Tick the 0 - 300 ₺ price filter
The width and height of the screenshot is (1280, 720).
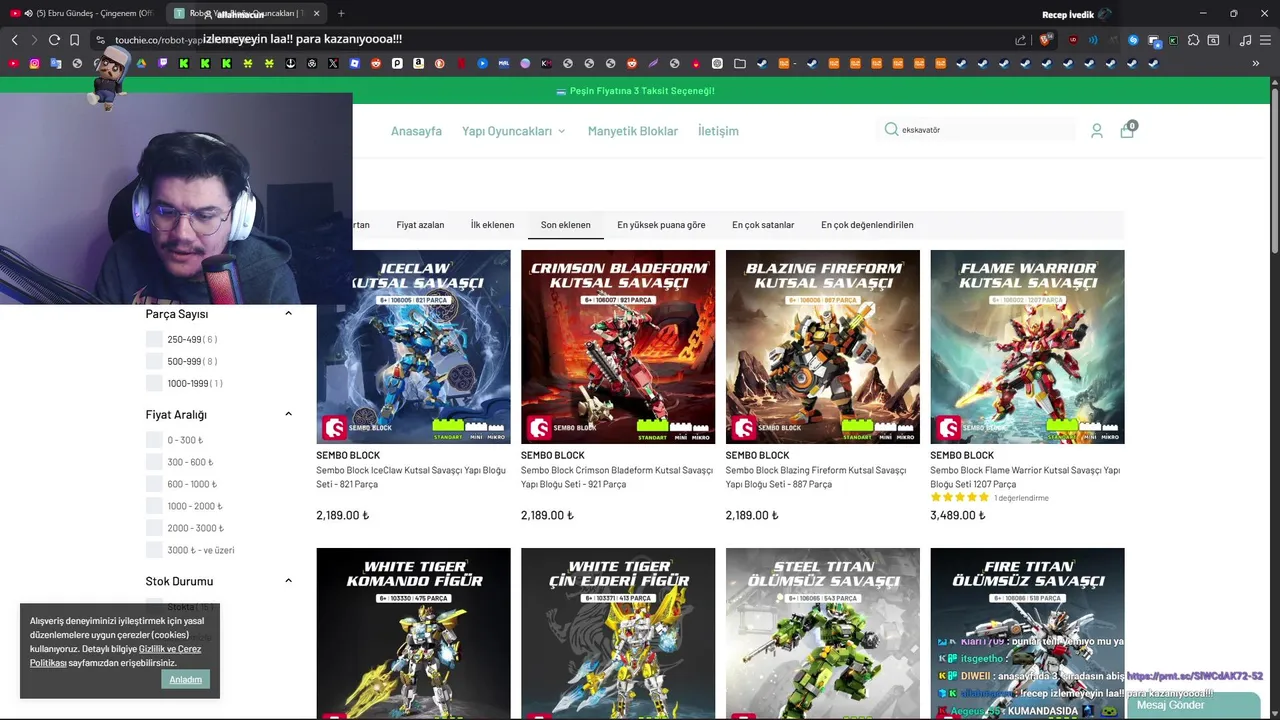(154, 440)
